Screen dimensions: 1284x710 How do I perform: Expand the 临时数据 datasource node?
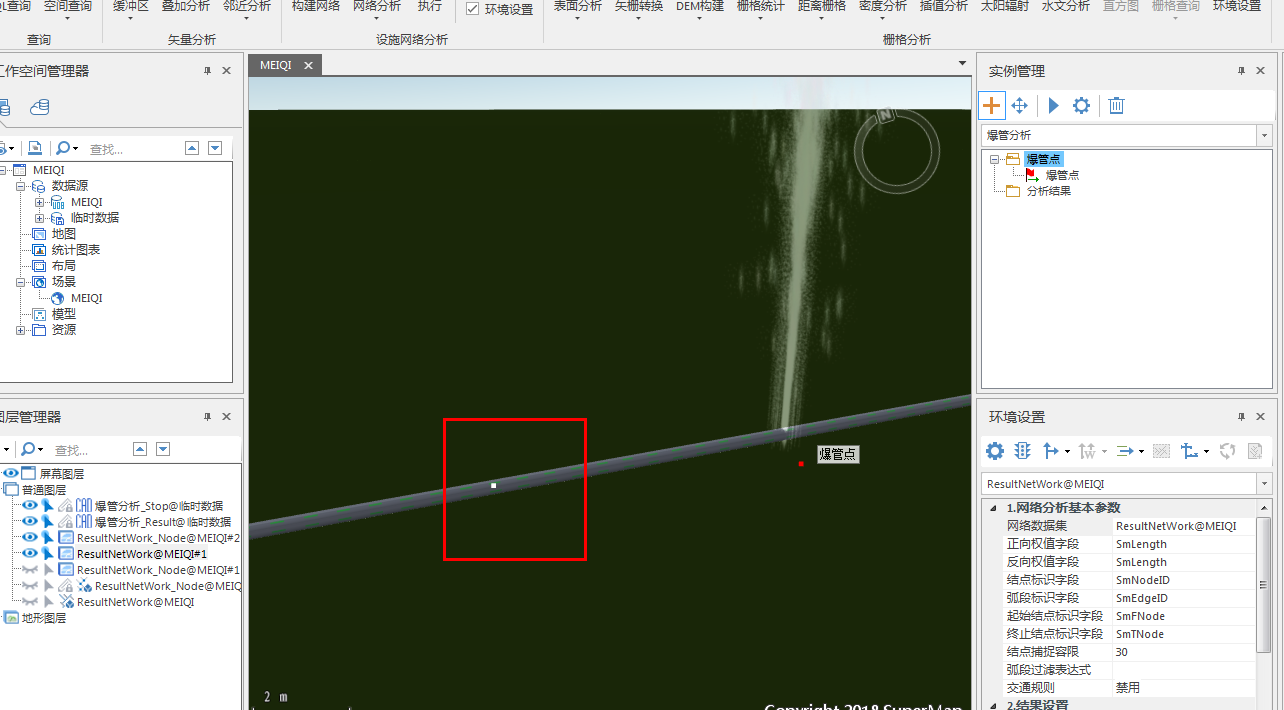[x=39, y=218]
